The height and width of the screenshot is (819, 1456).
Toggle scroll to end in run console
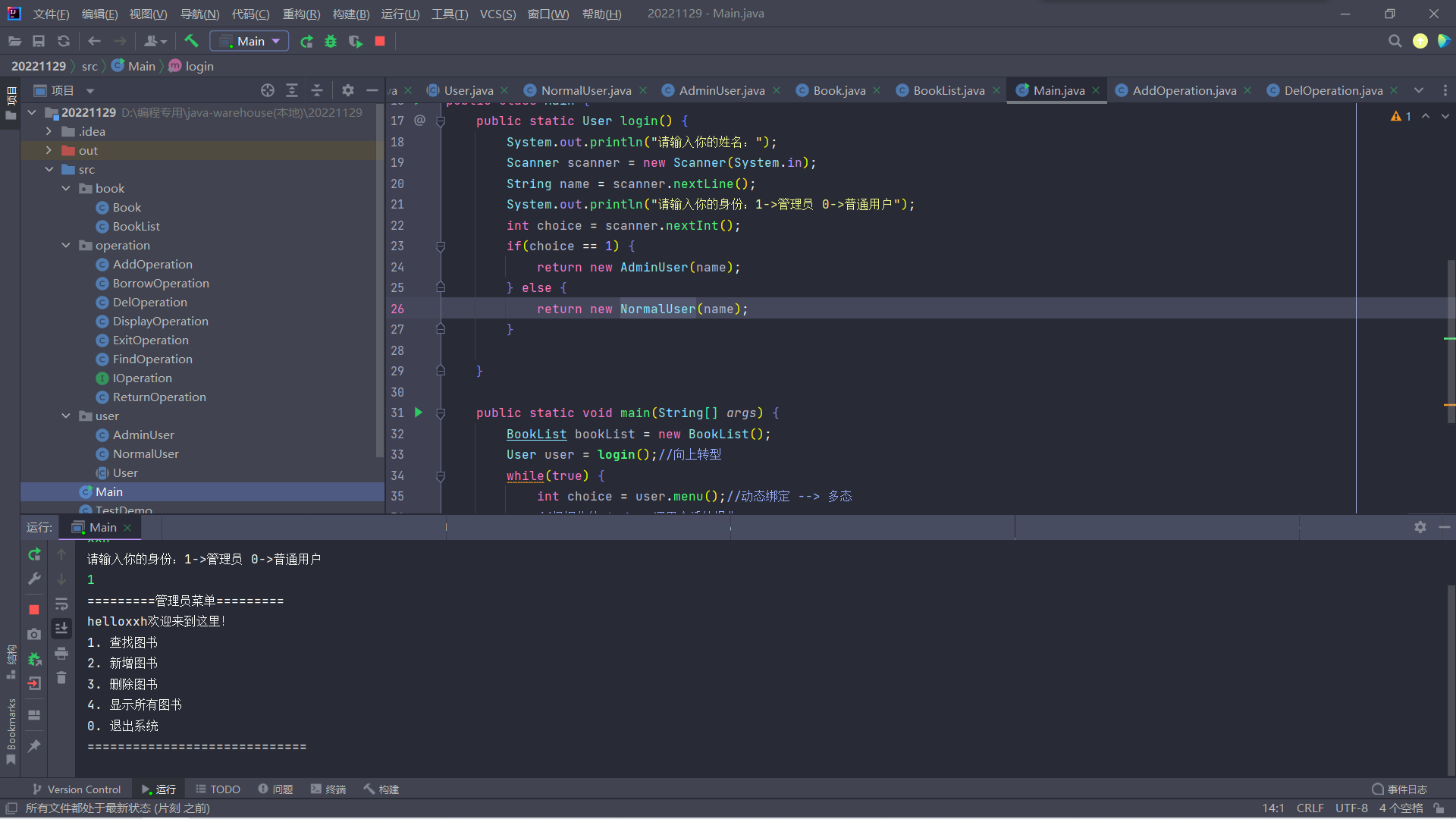pos(61,629)
